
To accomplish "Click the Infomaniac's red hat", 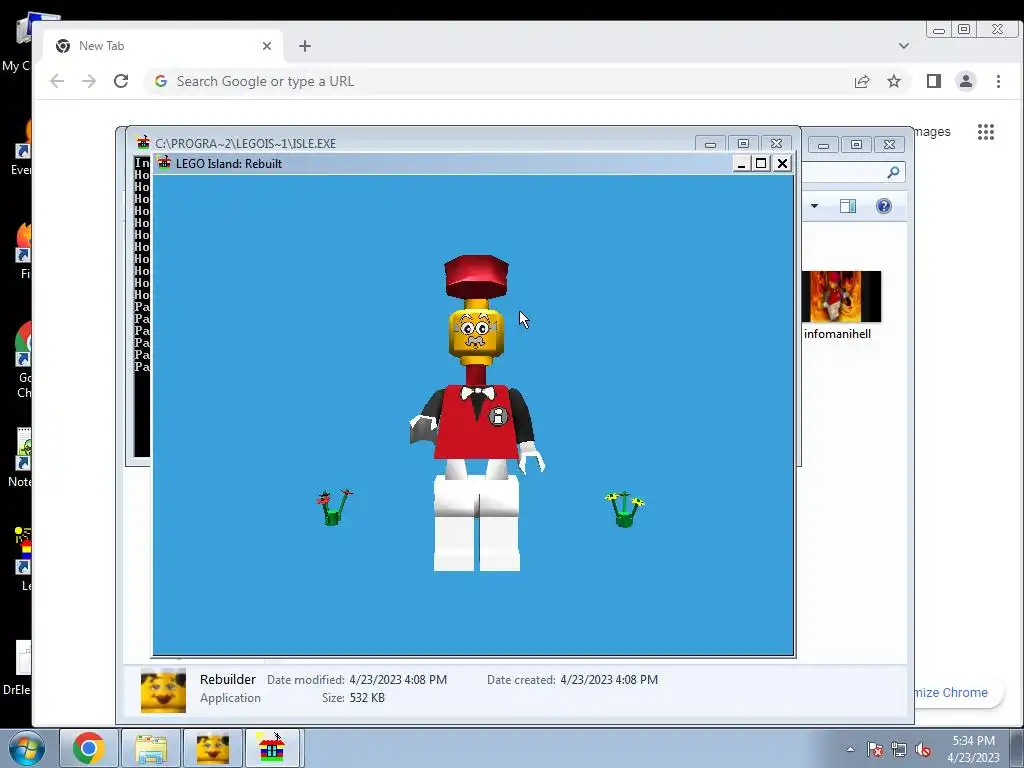I will tap(476, 277).
